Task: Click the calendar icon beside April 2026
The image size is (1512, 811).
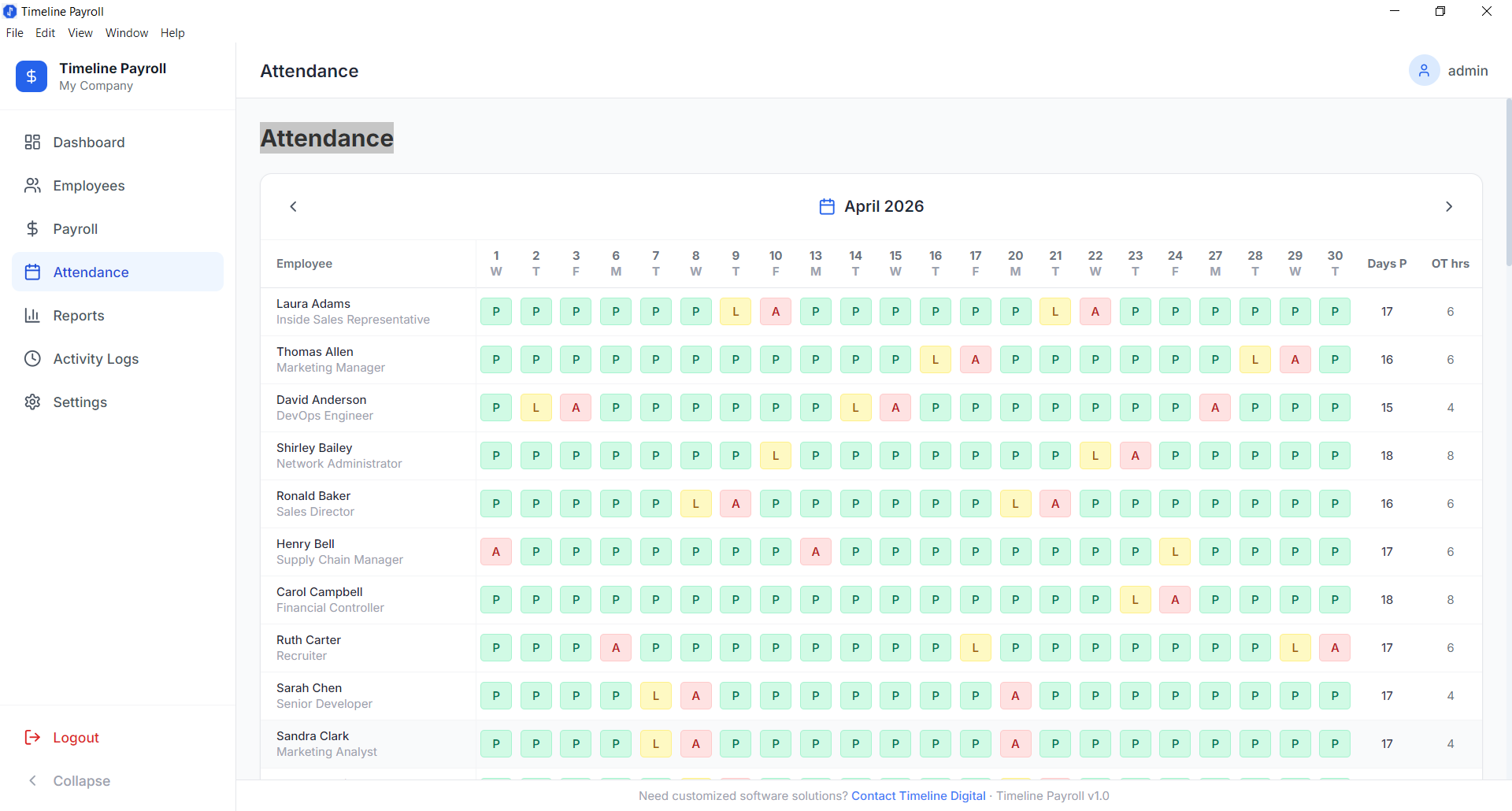Action: (x=826, y=206)
